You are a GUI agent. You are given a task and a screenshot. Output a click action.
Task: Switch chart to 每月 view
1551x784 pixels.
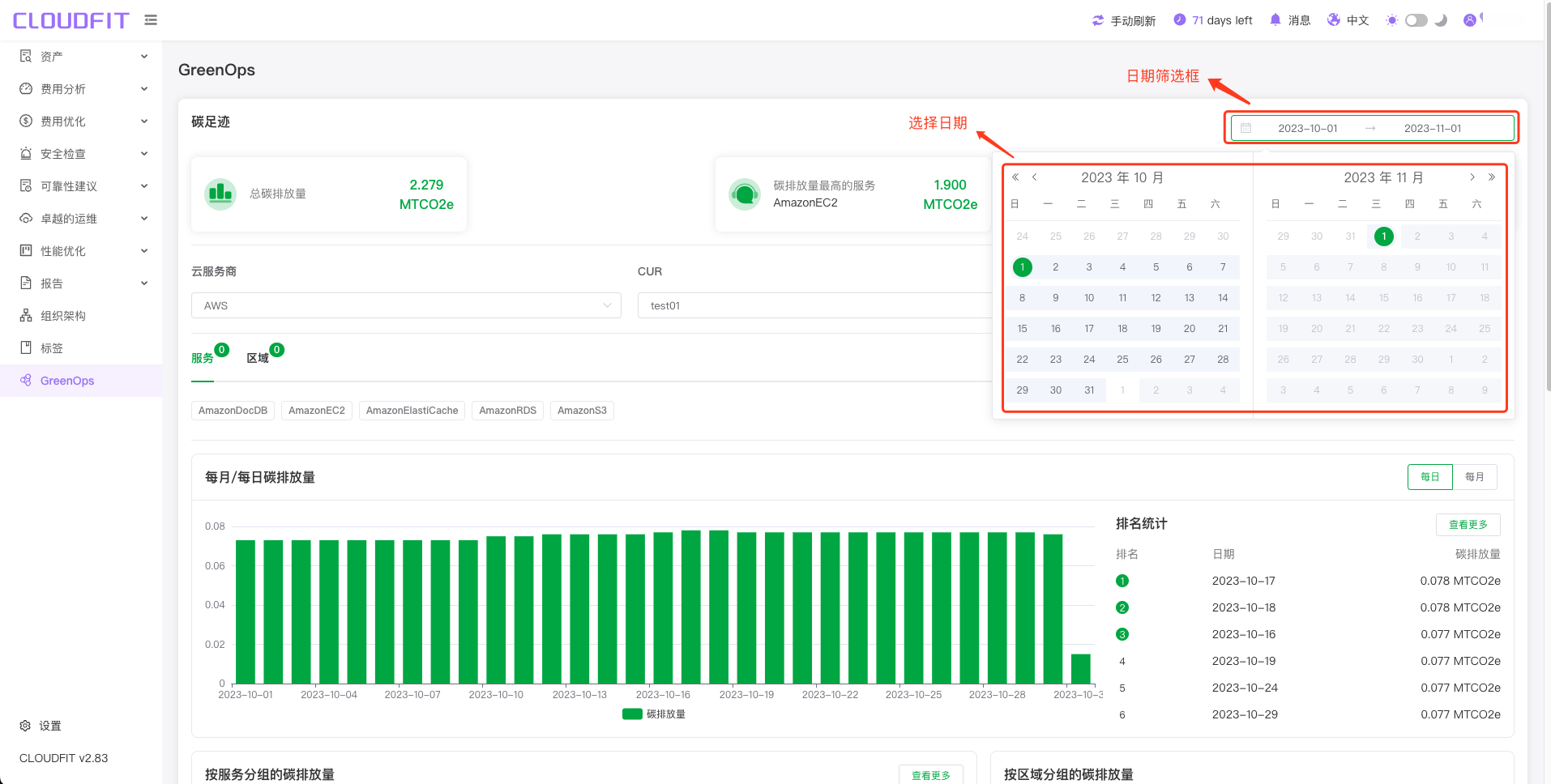(x=1475, y=477)
